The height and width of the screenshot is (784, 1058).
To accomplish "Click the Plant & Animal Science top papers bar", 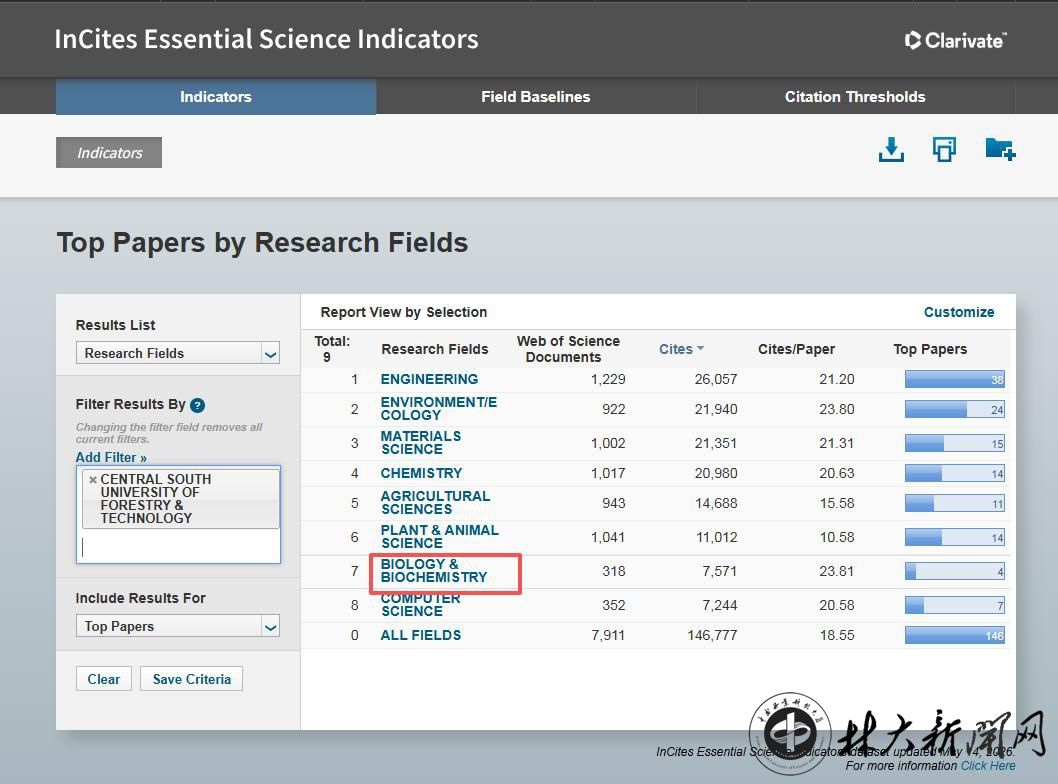I will (x=955, y=537).
